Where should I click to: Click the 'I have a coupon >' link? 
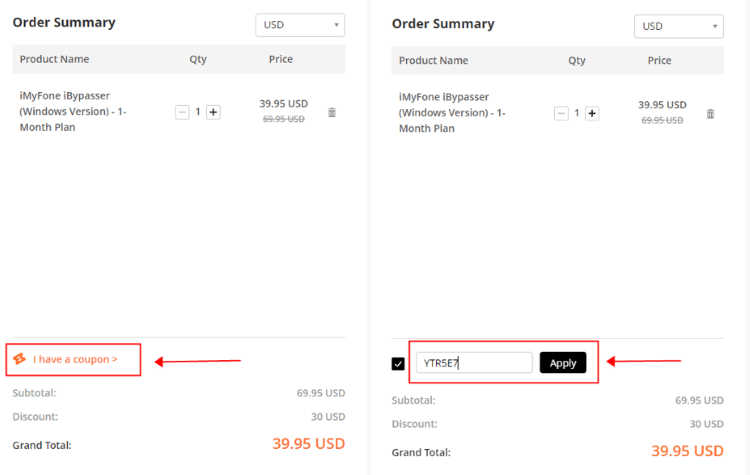(75, 359)
